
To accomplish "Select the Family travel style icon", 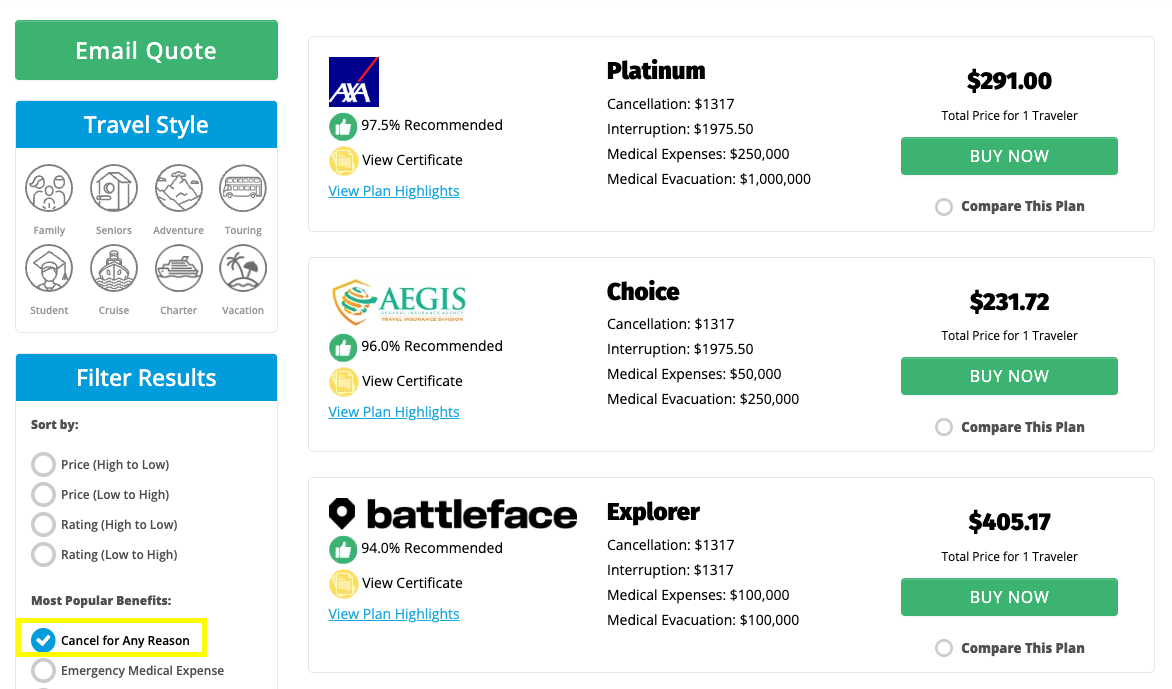I will click(x=49, y=189).
